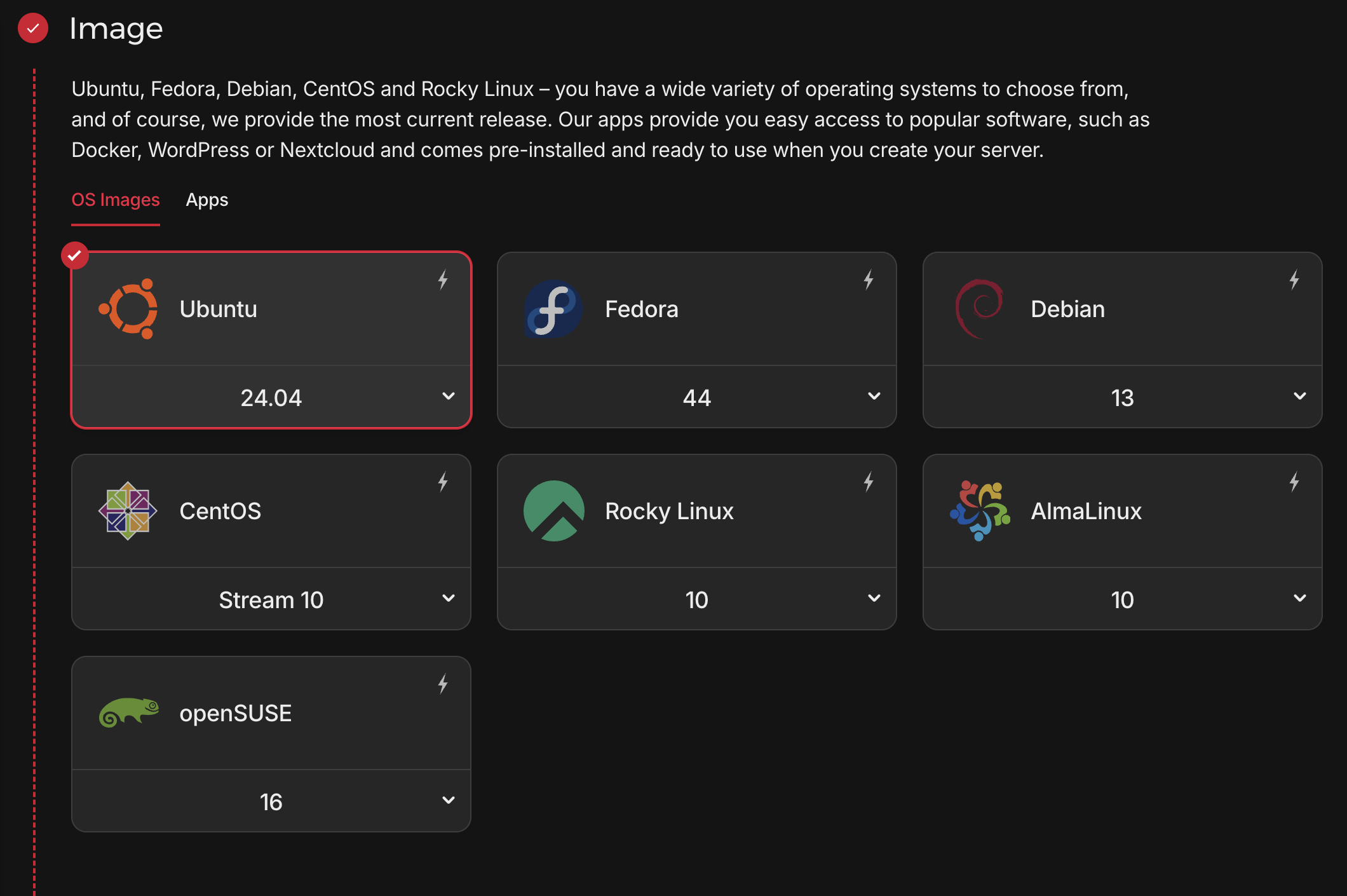Click the Rocky Linux logo icon
The width and height of the screenshot is (1347, 896).
[553, 511]
